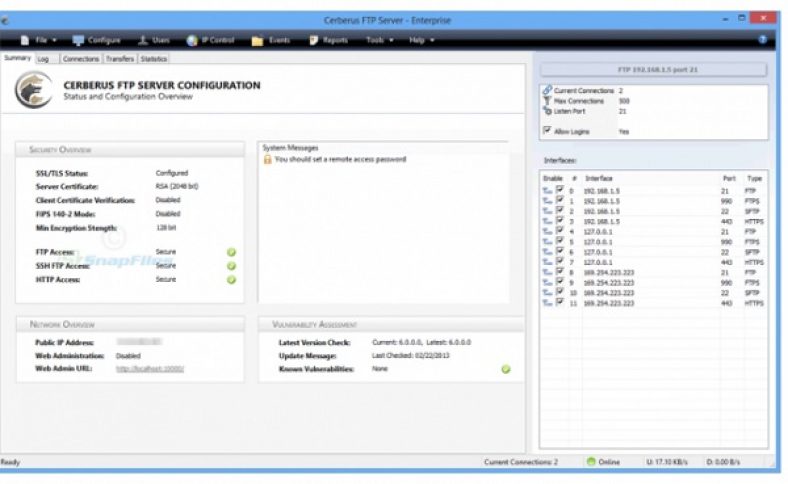Click the 'RSA (2048 bit)' server certificate value
The image size is (788, 484).
pyautogui.click(x=177, y=186)
